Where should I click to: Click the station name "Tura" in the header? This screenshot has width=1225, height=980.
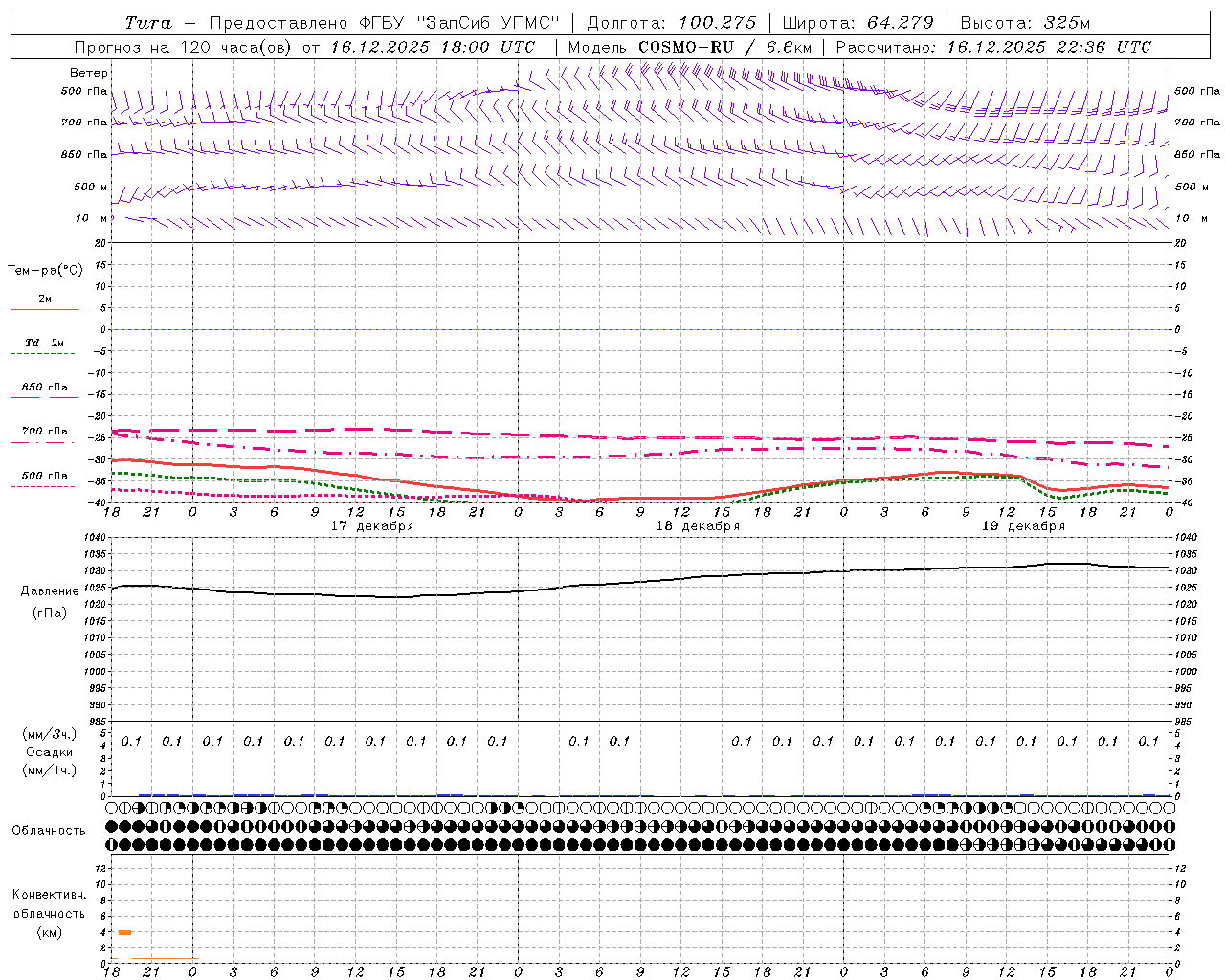148,23
